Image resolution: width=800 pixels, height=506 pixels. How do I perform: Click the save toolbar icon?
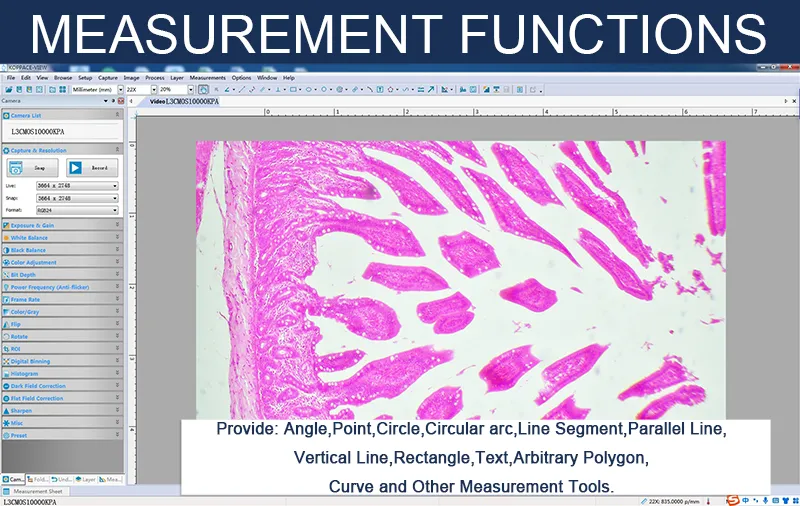[18, 89]
